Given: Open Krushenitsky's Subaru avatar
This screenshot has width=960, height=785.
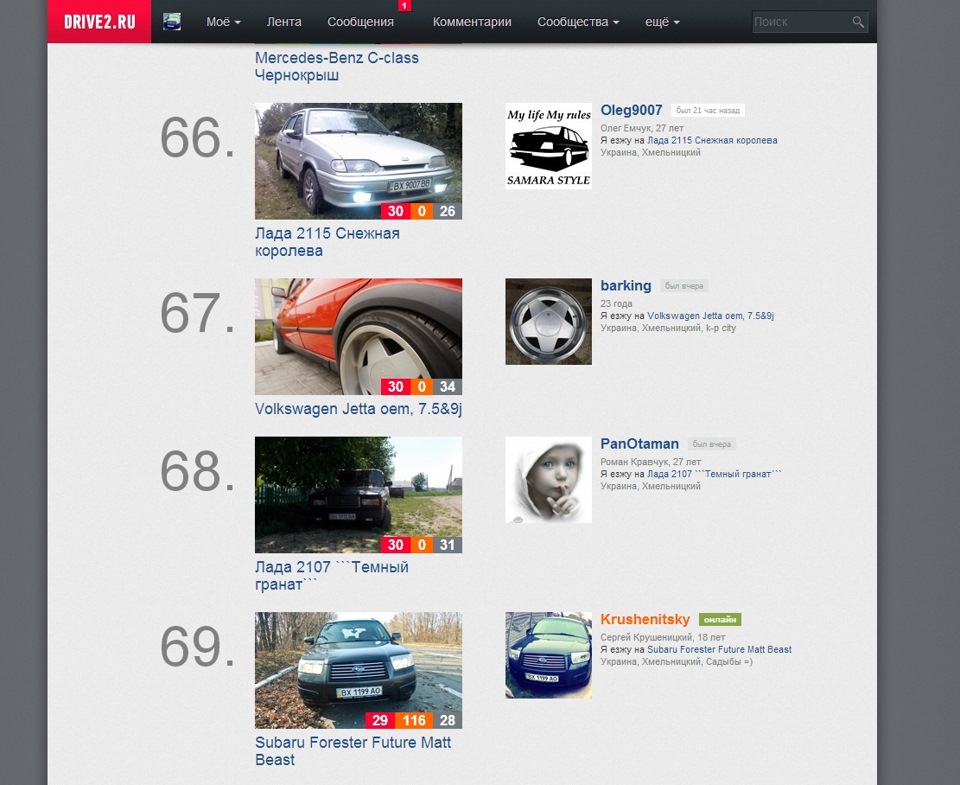Looking at the screenshot, I should click(549, 655).
